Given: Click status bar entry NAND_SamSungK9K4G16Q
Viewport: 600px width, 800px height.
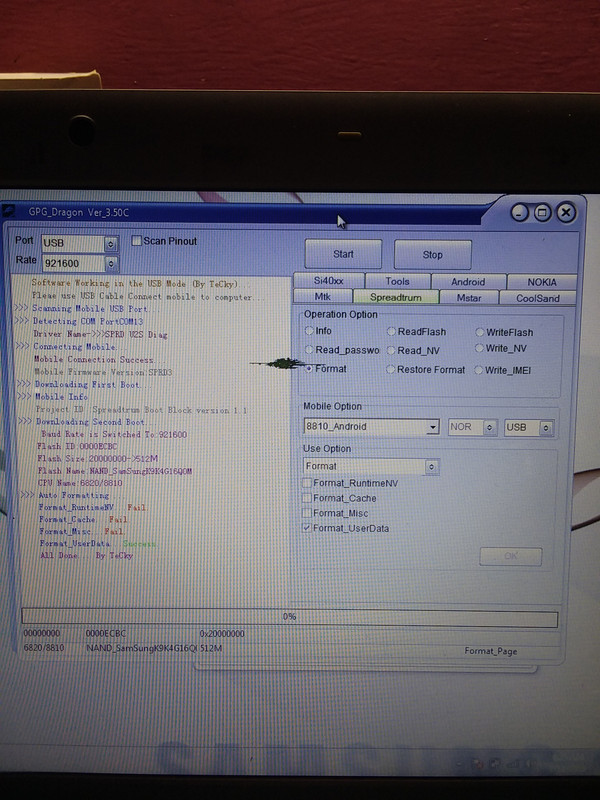Looking at the screenshot, I should pos(141,648).
